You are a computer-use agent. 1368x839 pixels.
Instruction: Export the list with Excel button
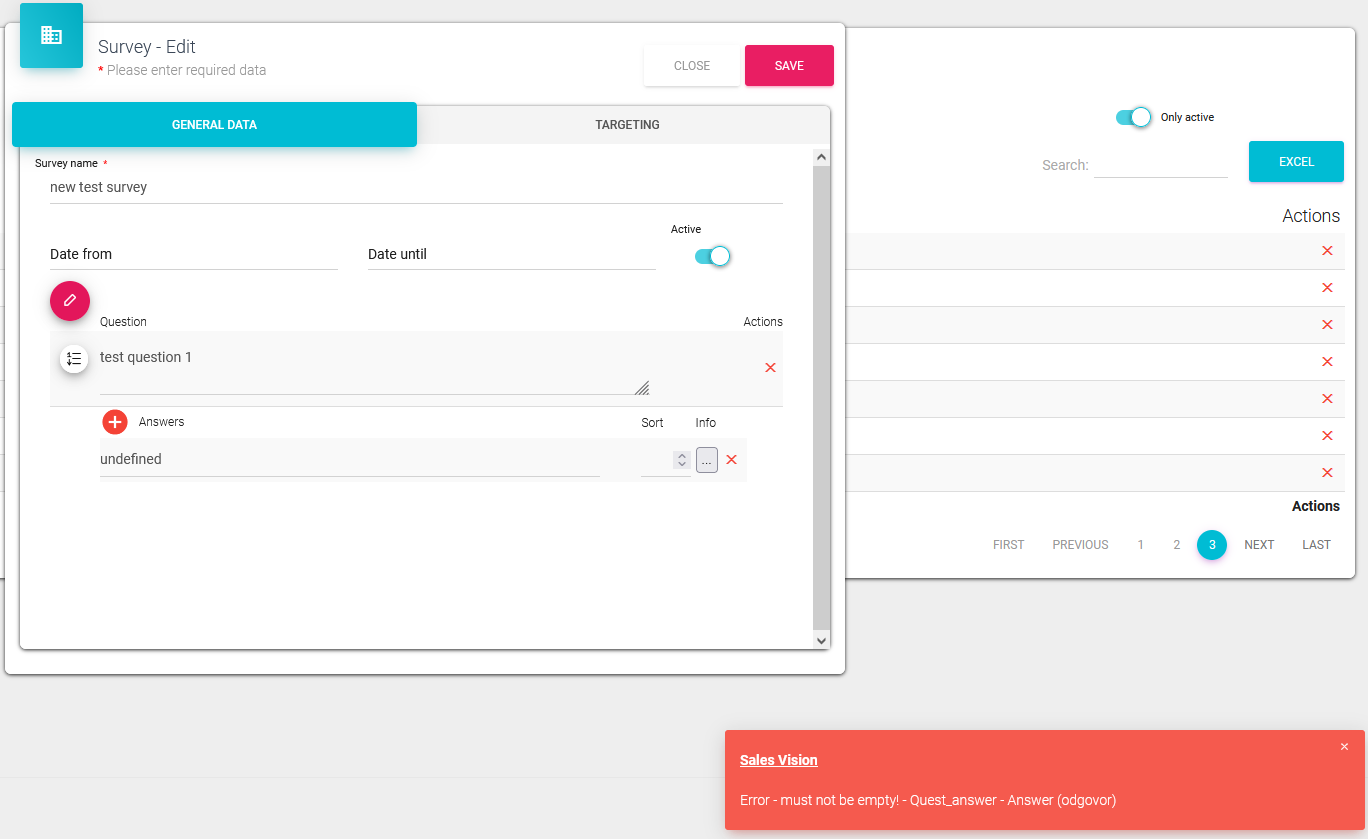(x=1295, y=162)
